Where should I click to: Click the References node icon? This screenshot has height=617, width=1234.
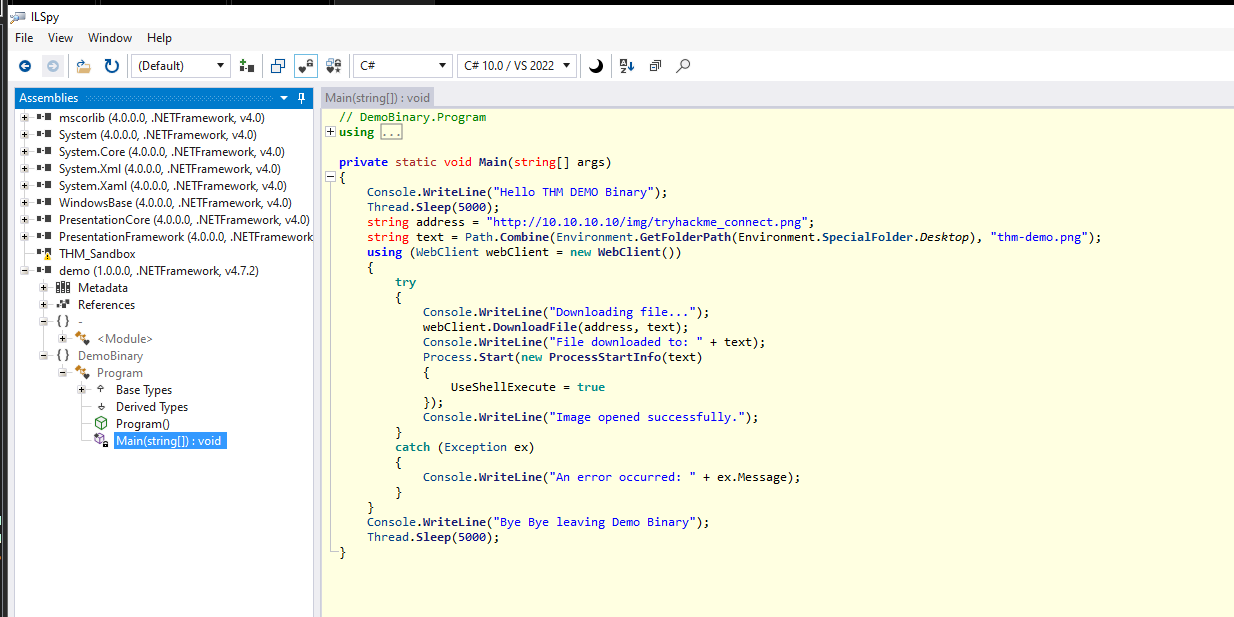[64, 305]
